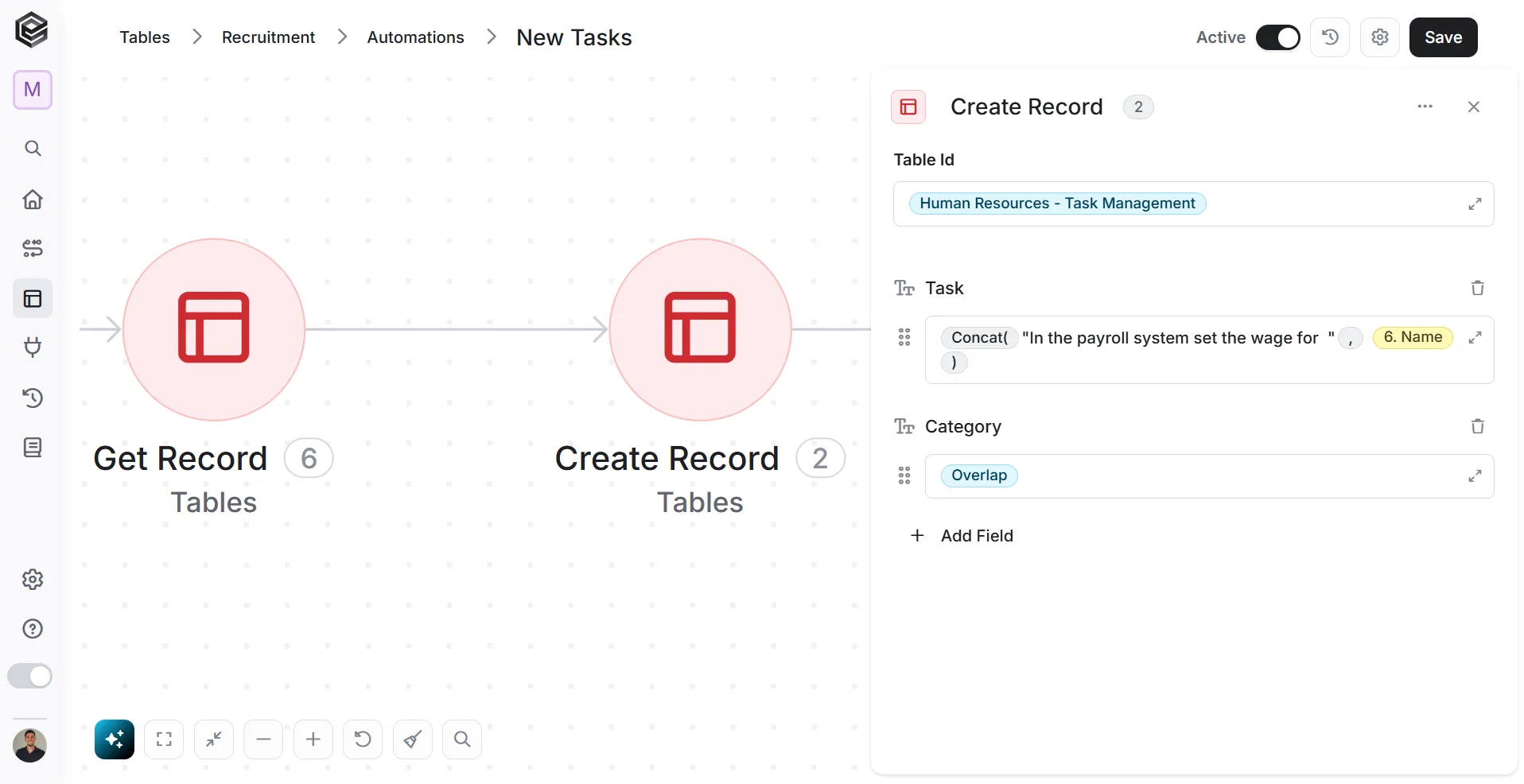Select the Get Record node circle
The width and height of the screenshot is (1524, 784).
click(x=214, y=329)
